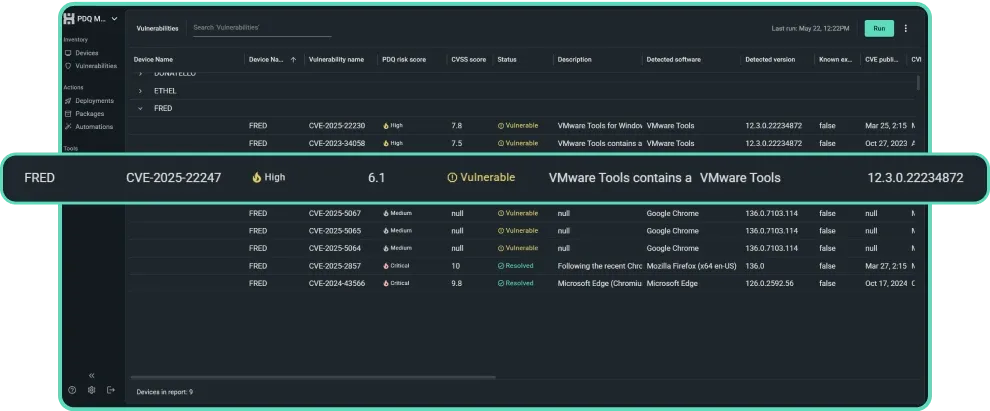The width and height of the screenshot is (990, 411).
Task: Click the flame icon for CVE-2023-34058
Action: pos(386,143)
